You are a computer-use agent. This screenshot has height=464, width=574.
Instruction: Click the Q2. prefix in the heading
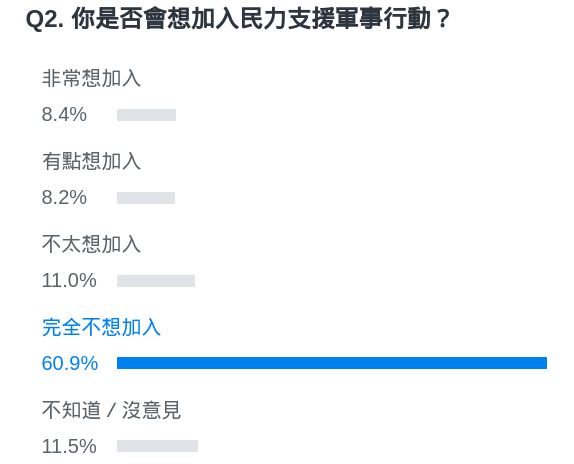[x=45, y=20]
